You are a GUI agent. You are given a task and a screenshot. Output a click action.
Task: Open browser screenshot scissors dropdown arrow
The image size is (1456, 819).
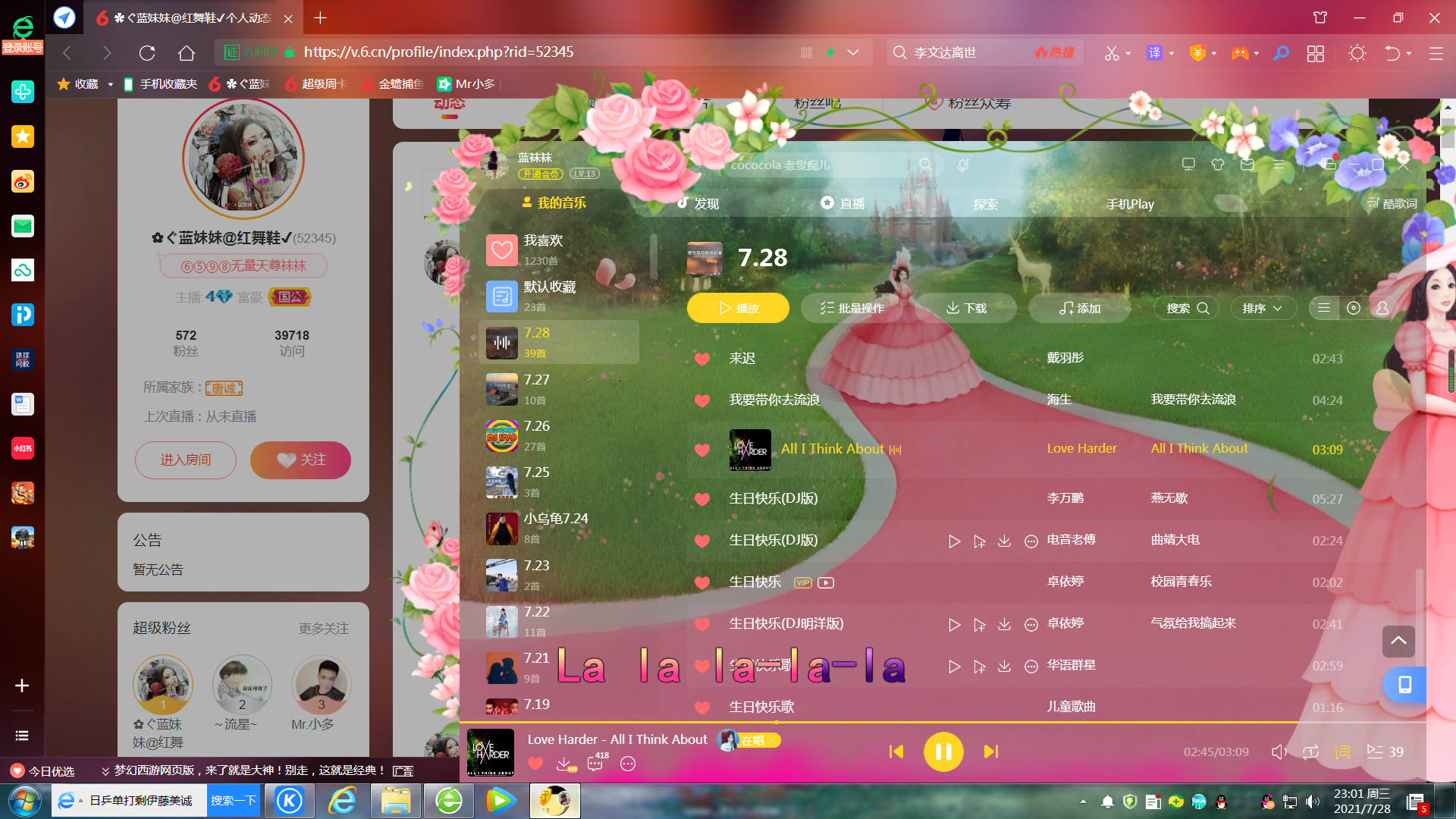click(x=1128, y=54)
